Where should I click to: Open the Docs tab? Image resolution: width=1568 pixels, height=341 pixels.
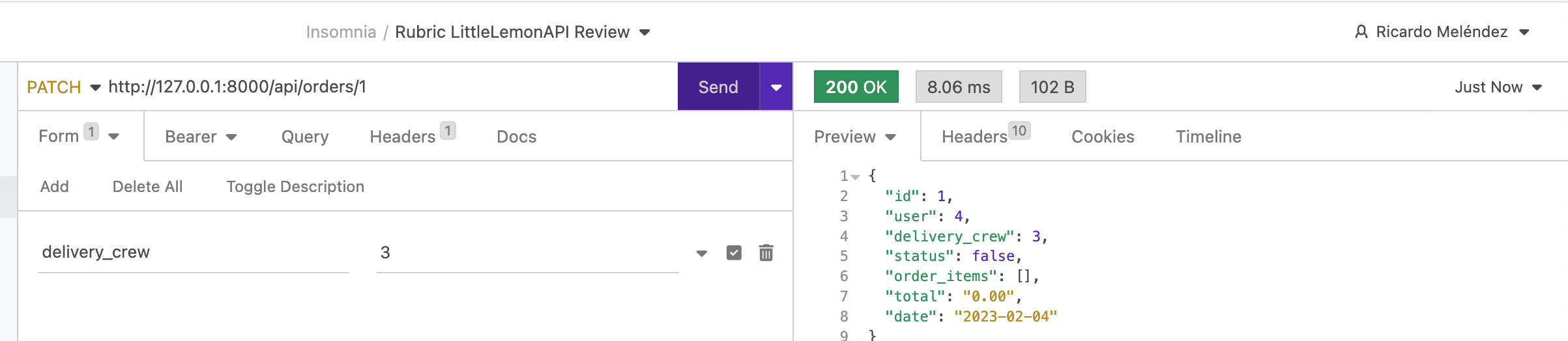pos(516,137)
